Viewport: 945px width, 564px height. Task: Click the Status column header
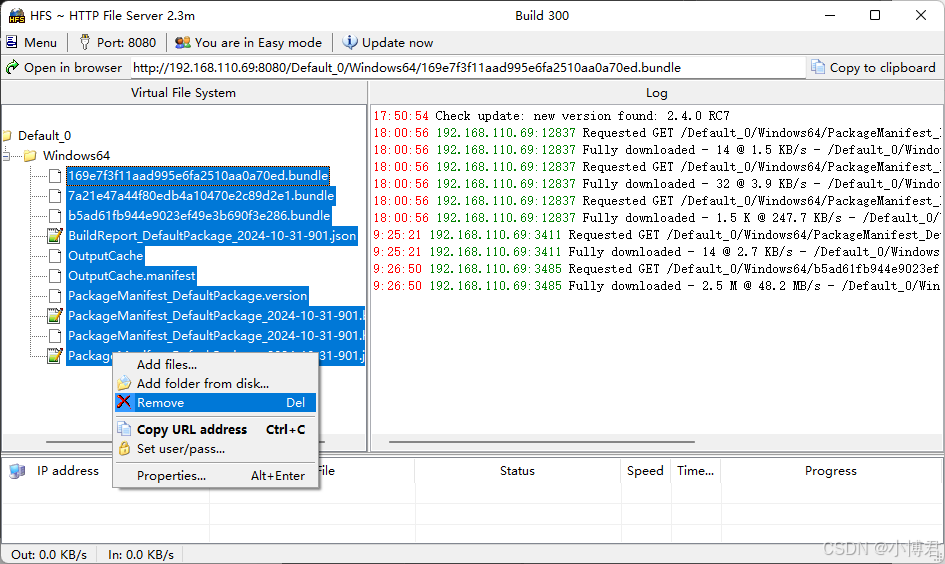tap(517, 471)
